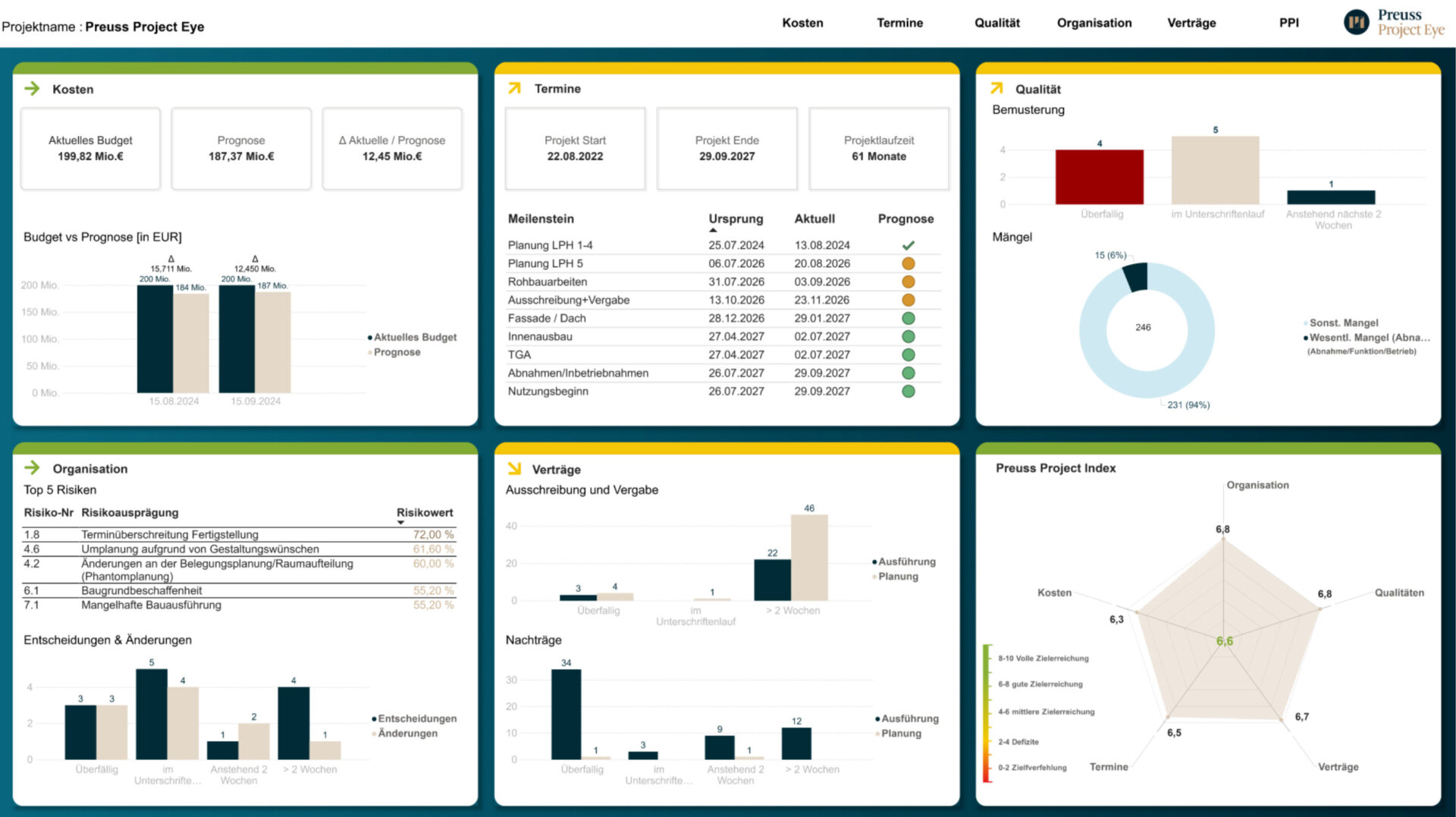Click Entscheidungen legend entry

click(414, 718)
